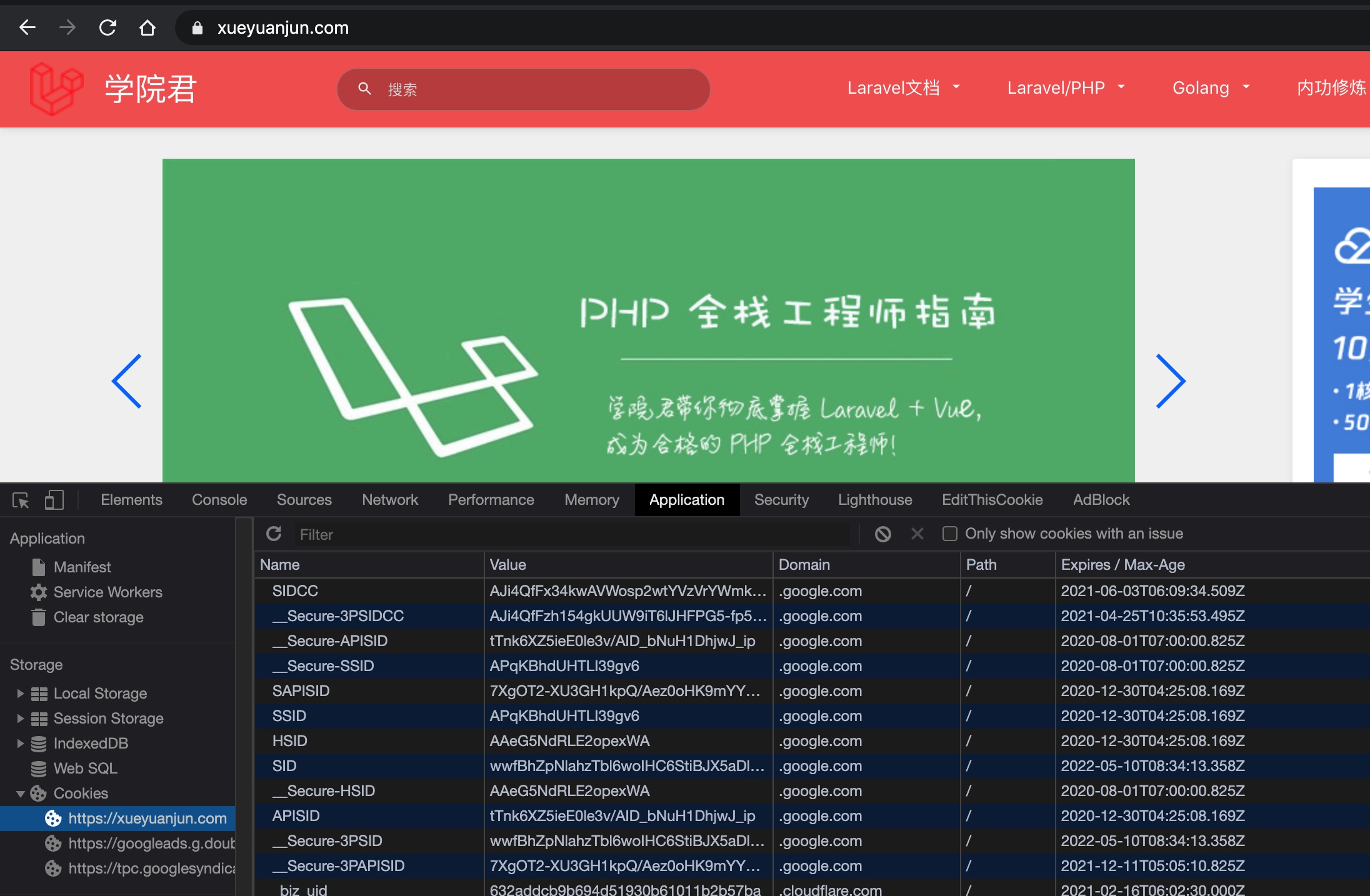Refresh the cookies table

pyautogui.click(x=274, y=534)
